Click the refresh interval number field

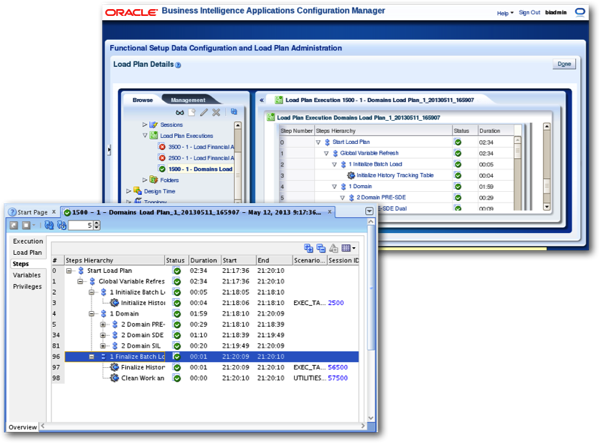(80, 225)
